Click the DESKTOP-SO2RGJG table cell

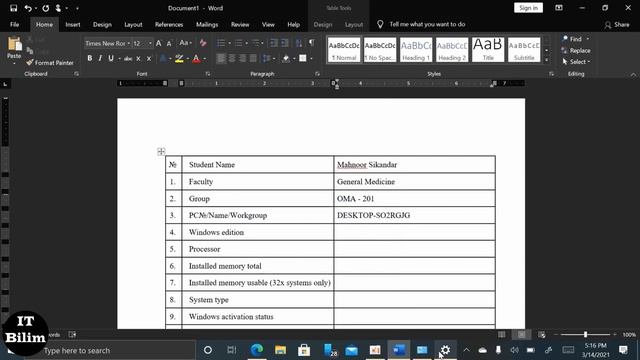[414, 215]
